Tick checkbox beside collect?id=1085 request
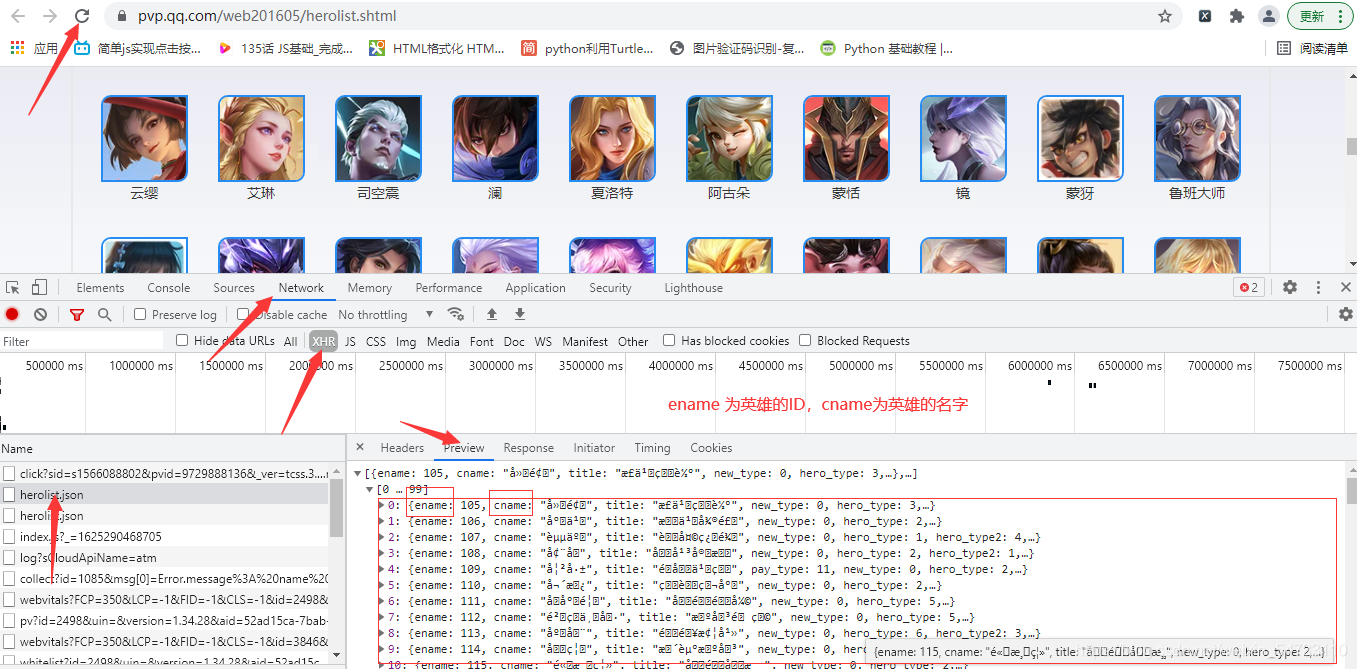 click(9, 579)
